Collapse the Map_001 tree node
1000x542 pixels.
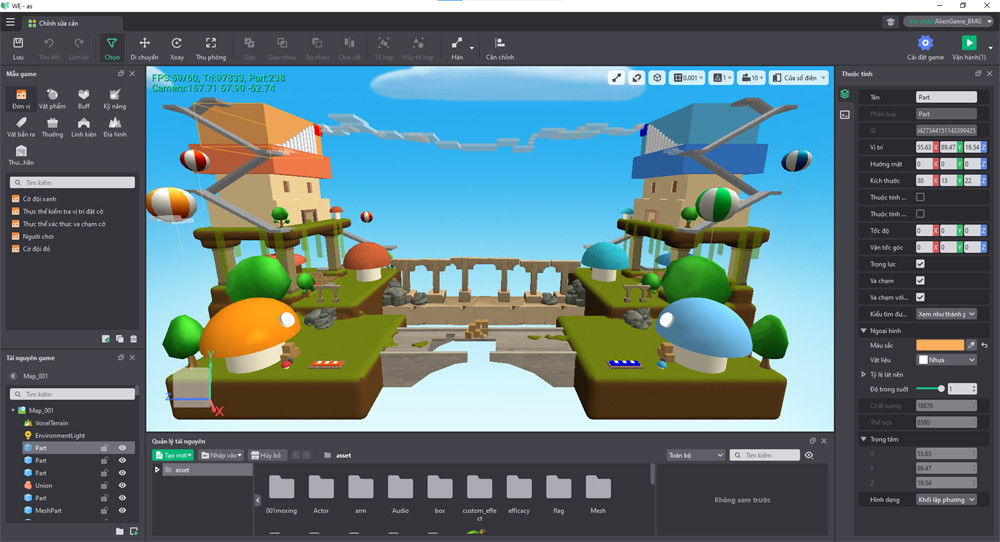point(13,411)
